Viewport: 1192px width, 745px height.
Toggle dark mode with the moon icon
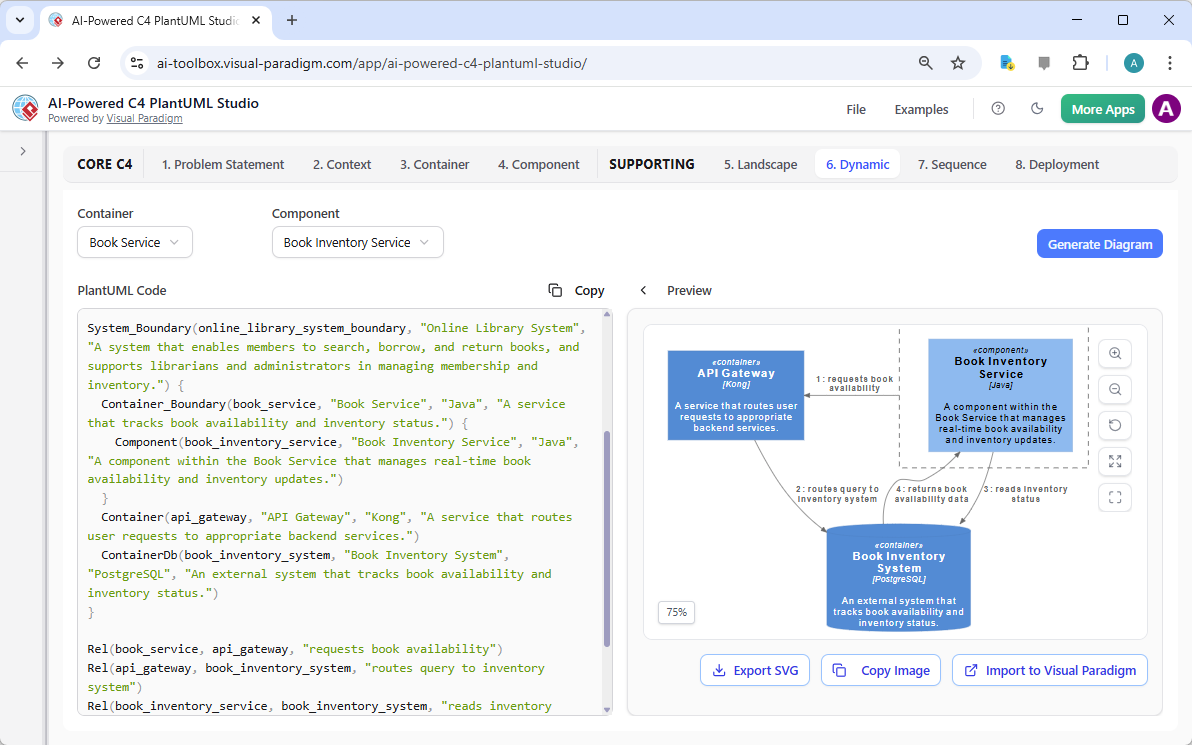pos(1037,109)
